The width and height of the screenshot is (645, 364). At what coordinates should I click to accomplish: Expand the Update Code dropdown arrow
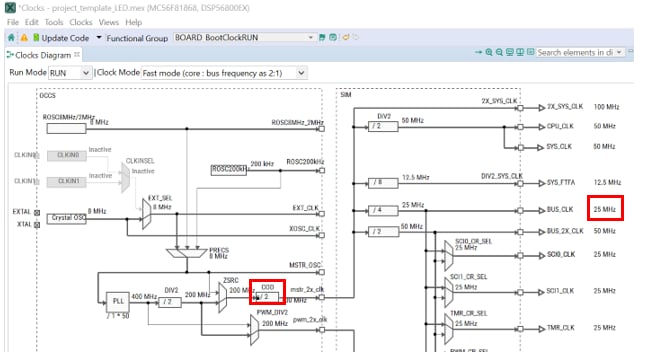pos(99,37)
